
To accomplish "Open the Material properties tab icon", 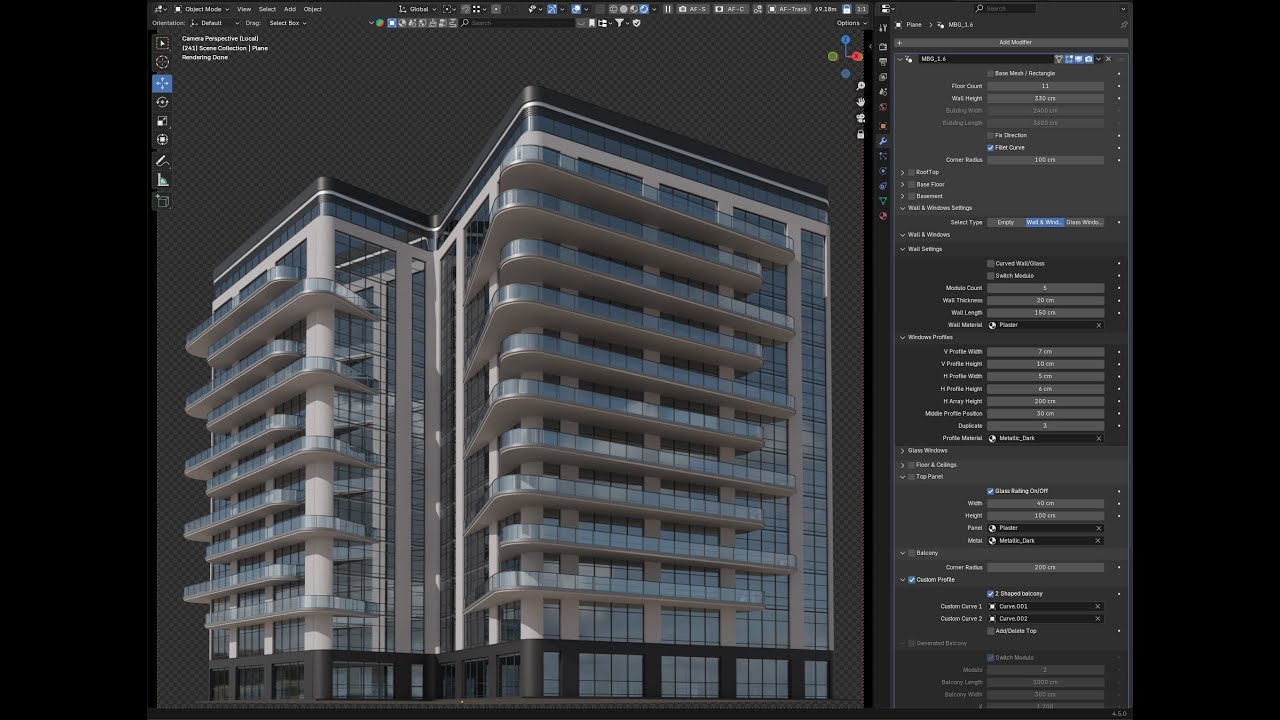I will tap(883, 216).
